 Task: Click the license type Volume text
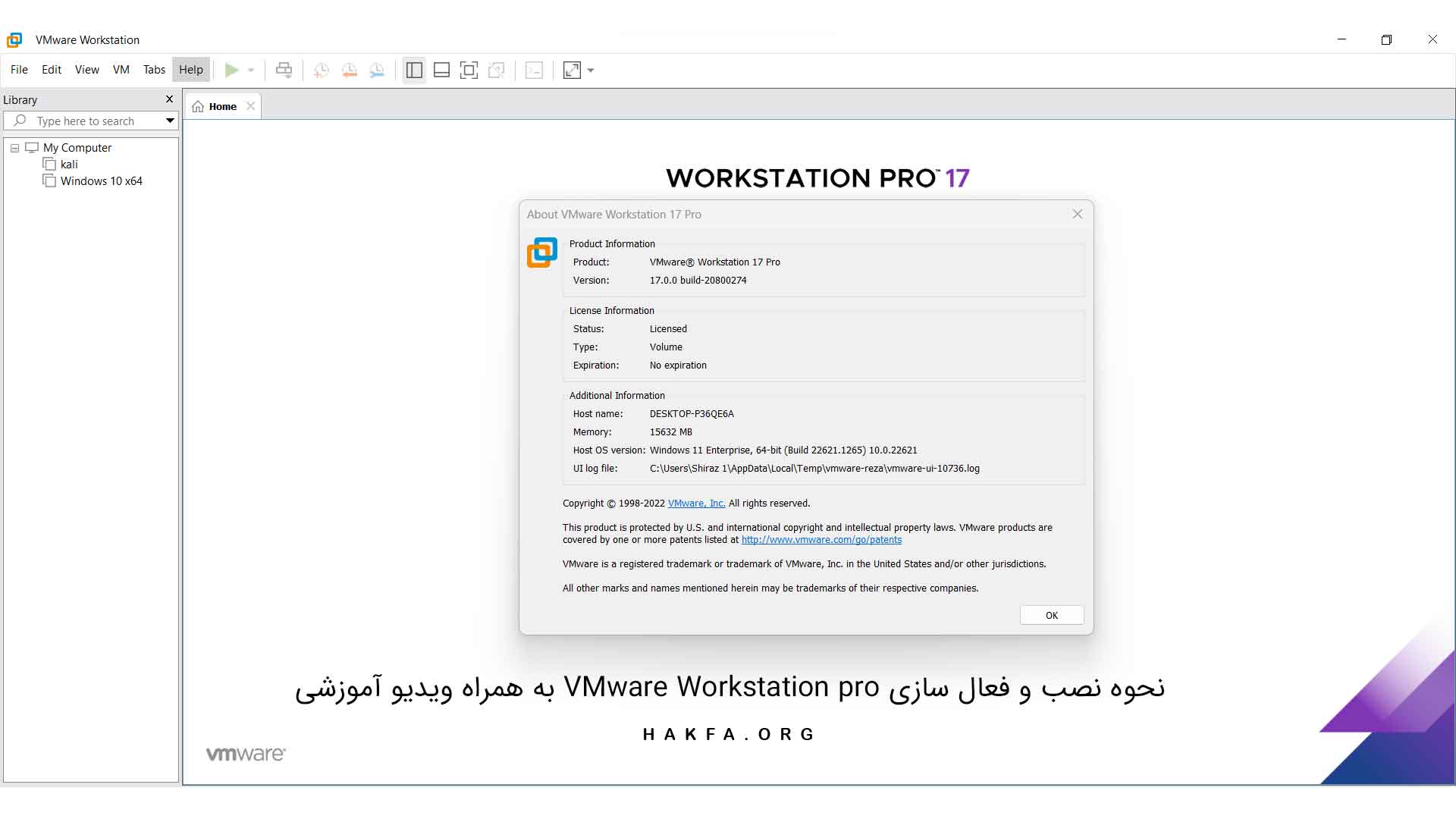point(666,347)
